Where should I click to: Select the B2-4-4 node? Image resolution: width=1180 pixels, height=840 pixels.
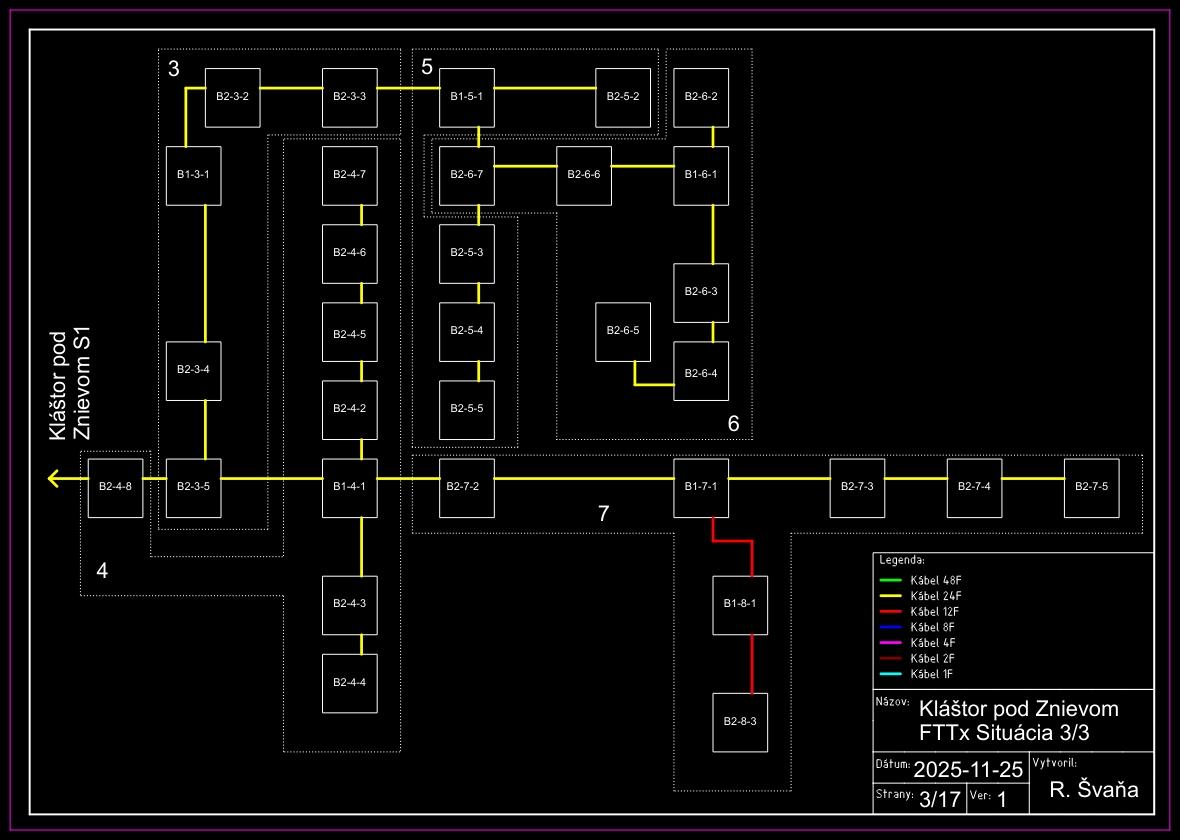point(349,683)
